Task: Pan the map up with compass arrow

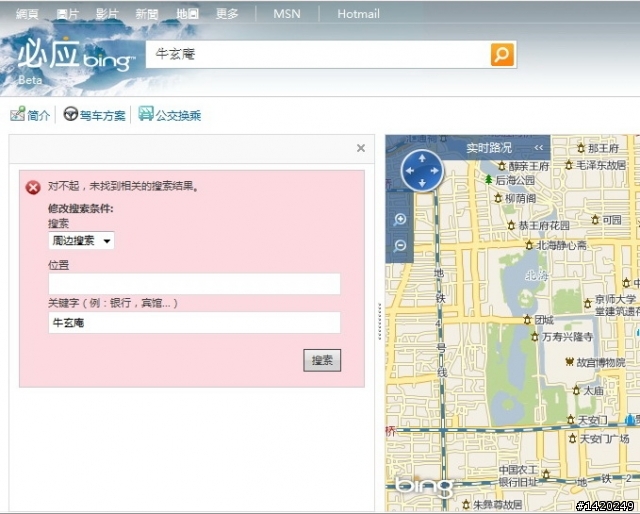Action: click(x=422, y=158)
